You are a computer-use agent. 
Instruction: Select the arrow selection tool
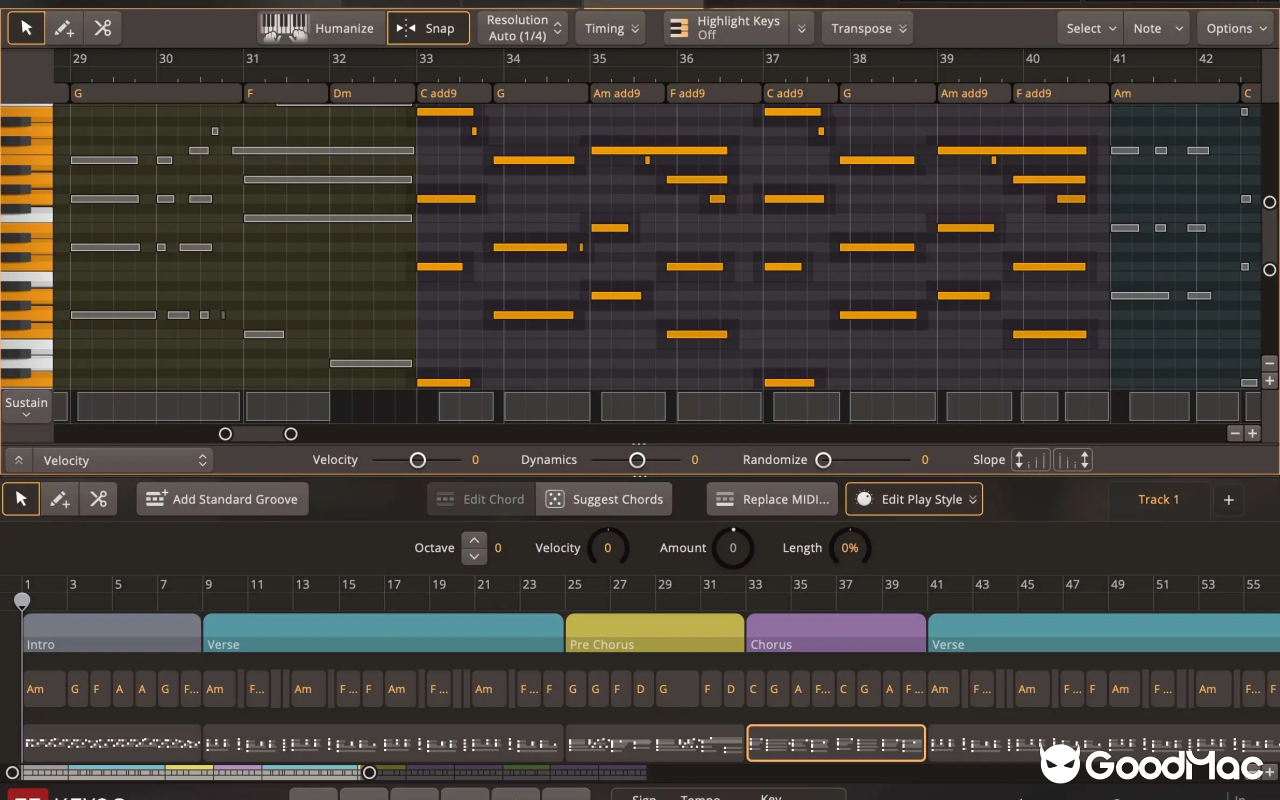(26, 27)
